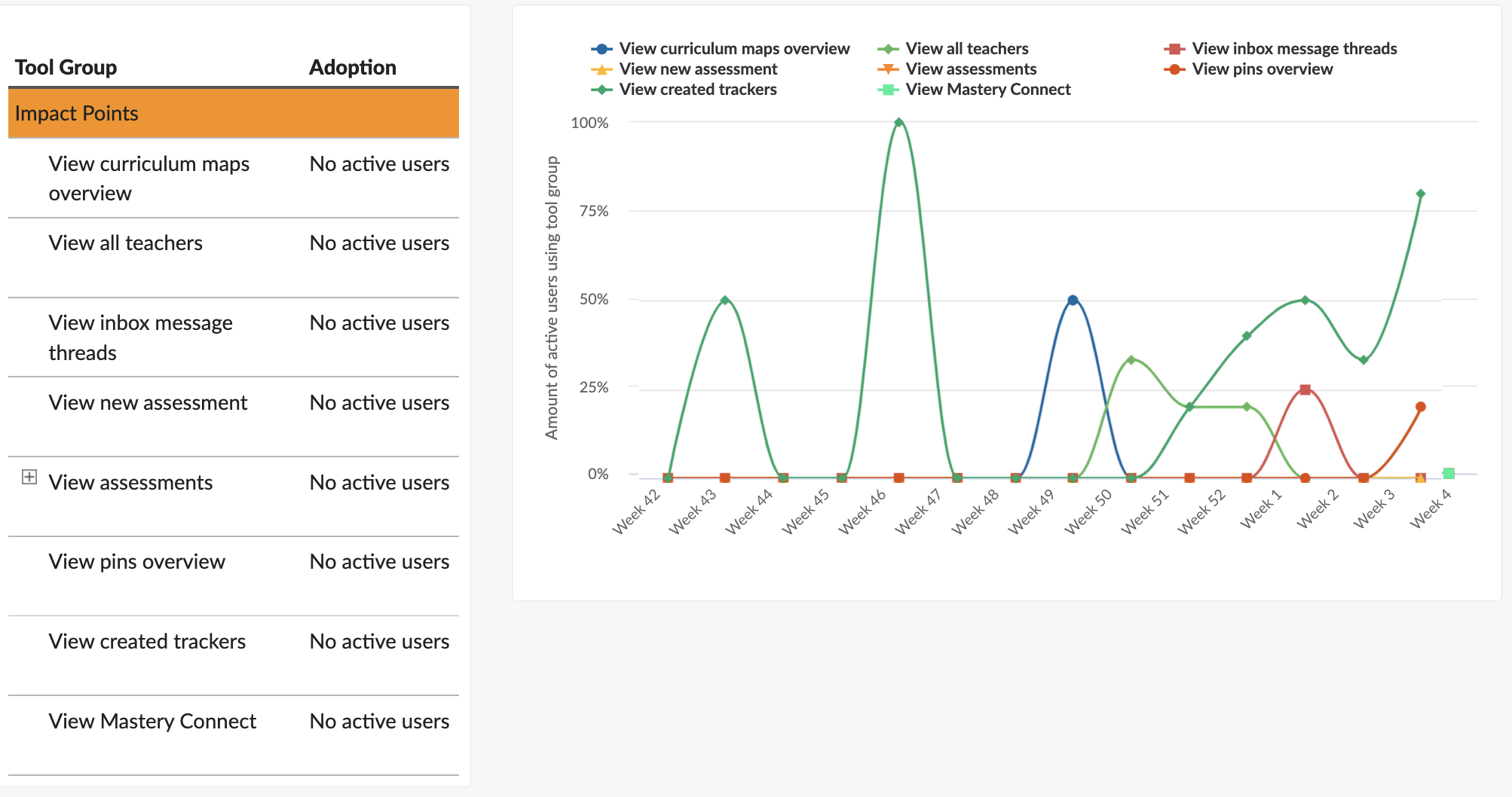The height and width of the screenshot is (797, 1512).
Task: Toggle View all teachers legend marker
Action: [x=888, y=49]
